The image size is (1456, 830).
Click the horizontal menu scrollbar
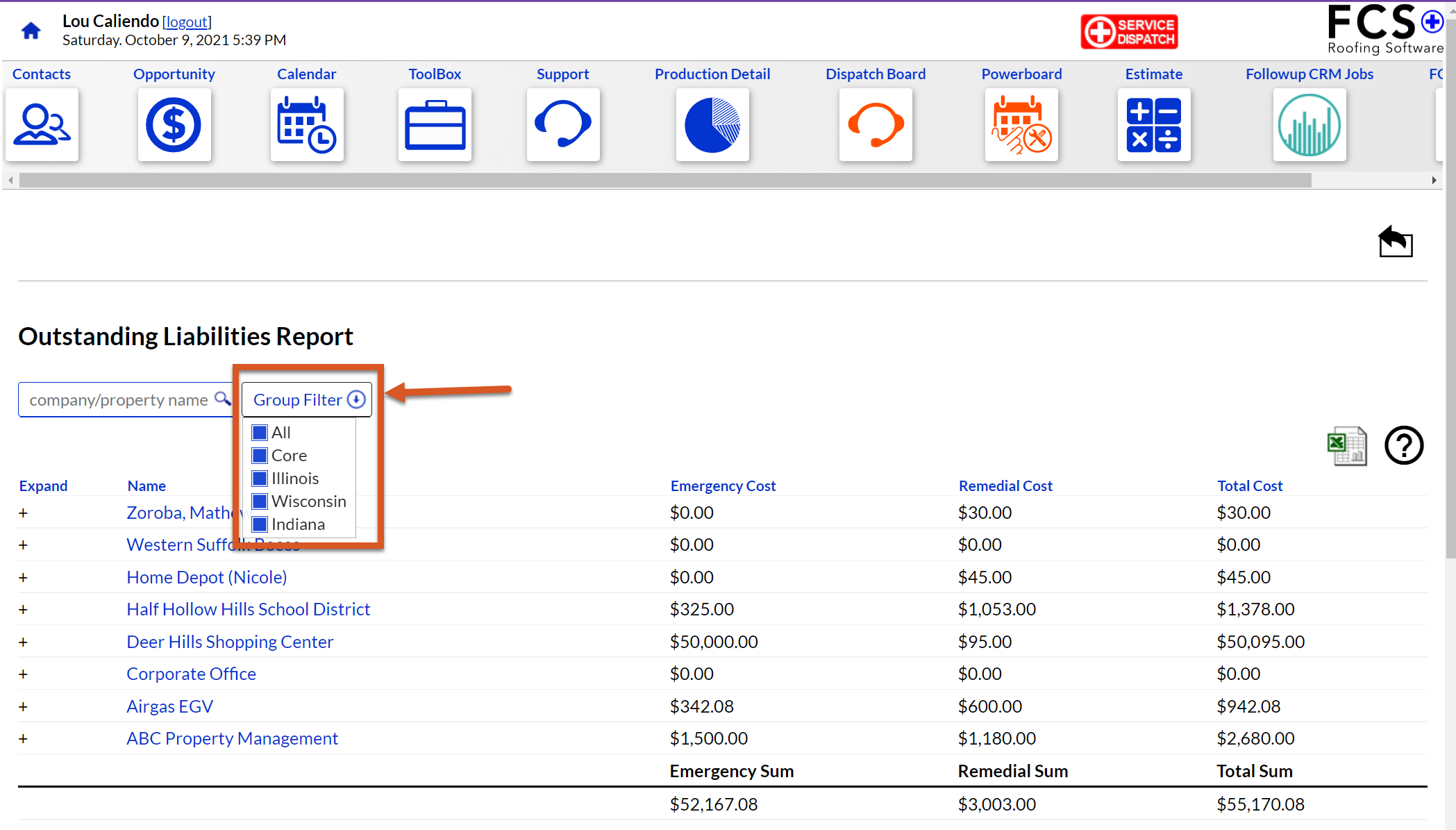click(x=665, y=181)
